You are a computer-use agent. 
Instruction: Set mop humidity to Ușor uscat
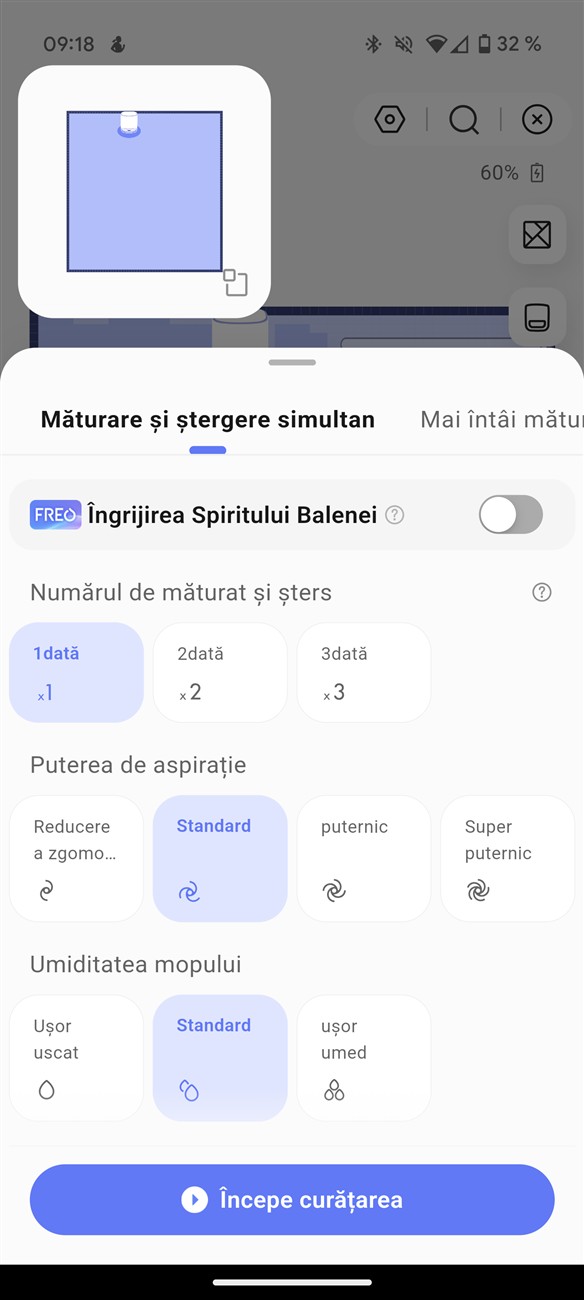coord(76,1058)
